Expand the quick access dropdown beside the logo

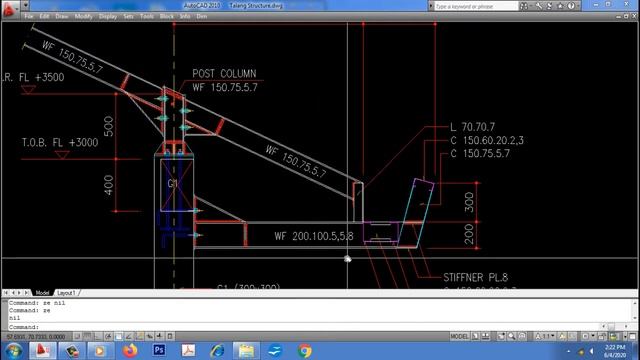coord(25,6)
